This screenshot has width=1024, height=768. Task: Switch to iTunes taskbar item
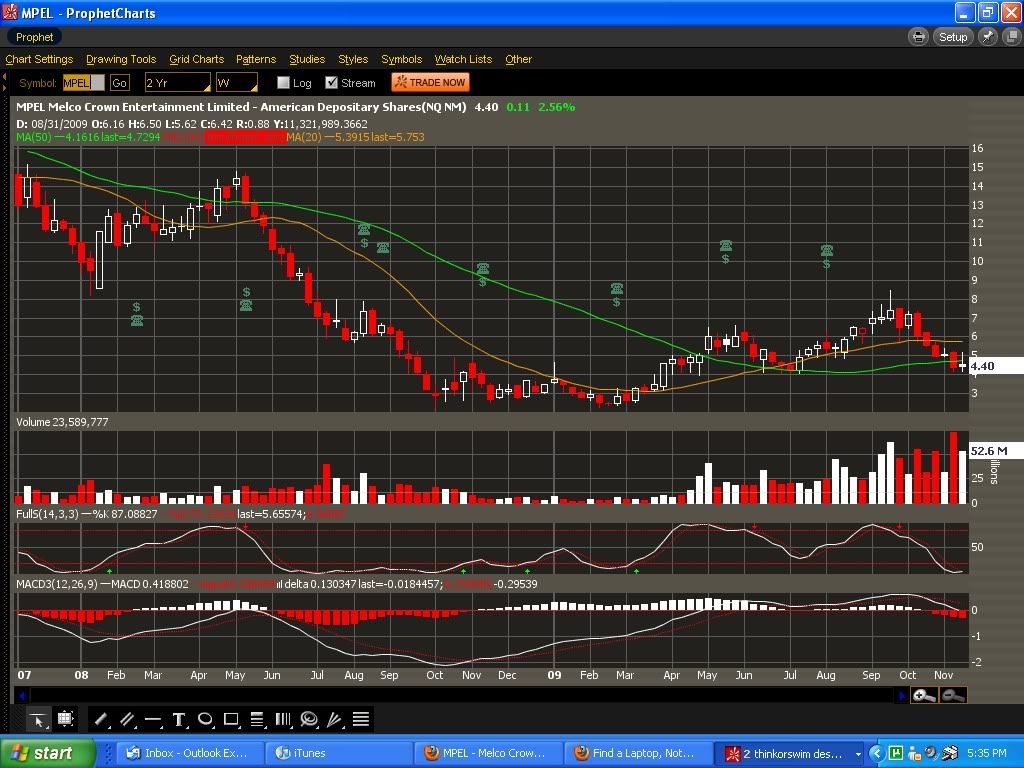click(x=338, y=754)
